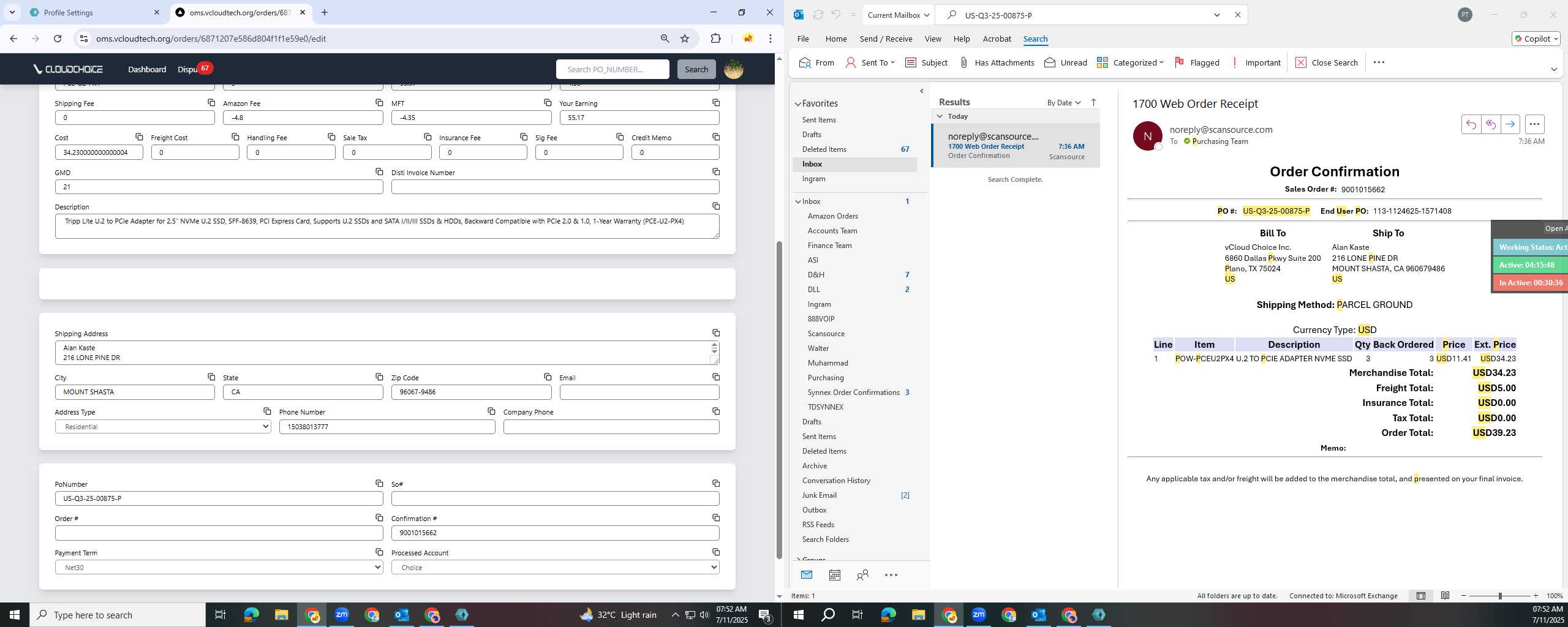1568x627 pixels.
Task: Open Processed Account dropdown
Action: tap(556, 567)
